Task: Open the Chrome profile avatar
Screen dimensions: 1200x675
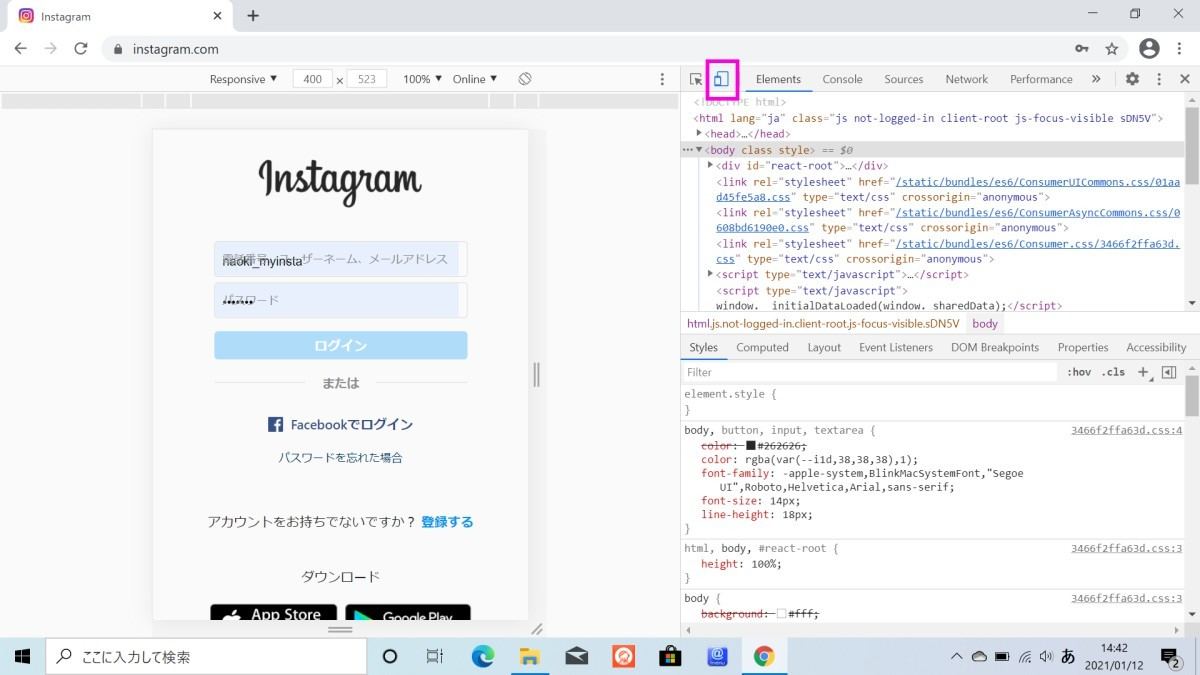Action: 1149,48
